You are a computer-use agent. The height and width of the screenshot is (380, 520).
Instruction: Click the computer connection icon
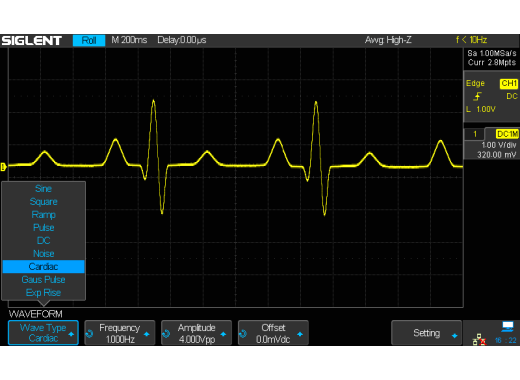pyautogui.click(x=508, y=327)
